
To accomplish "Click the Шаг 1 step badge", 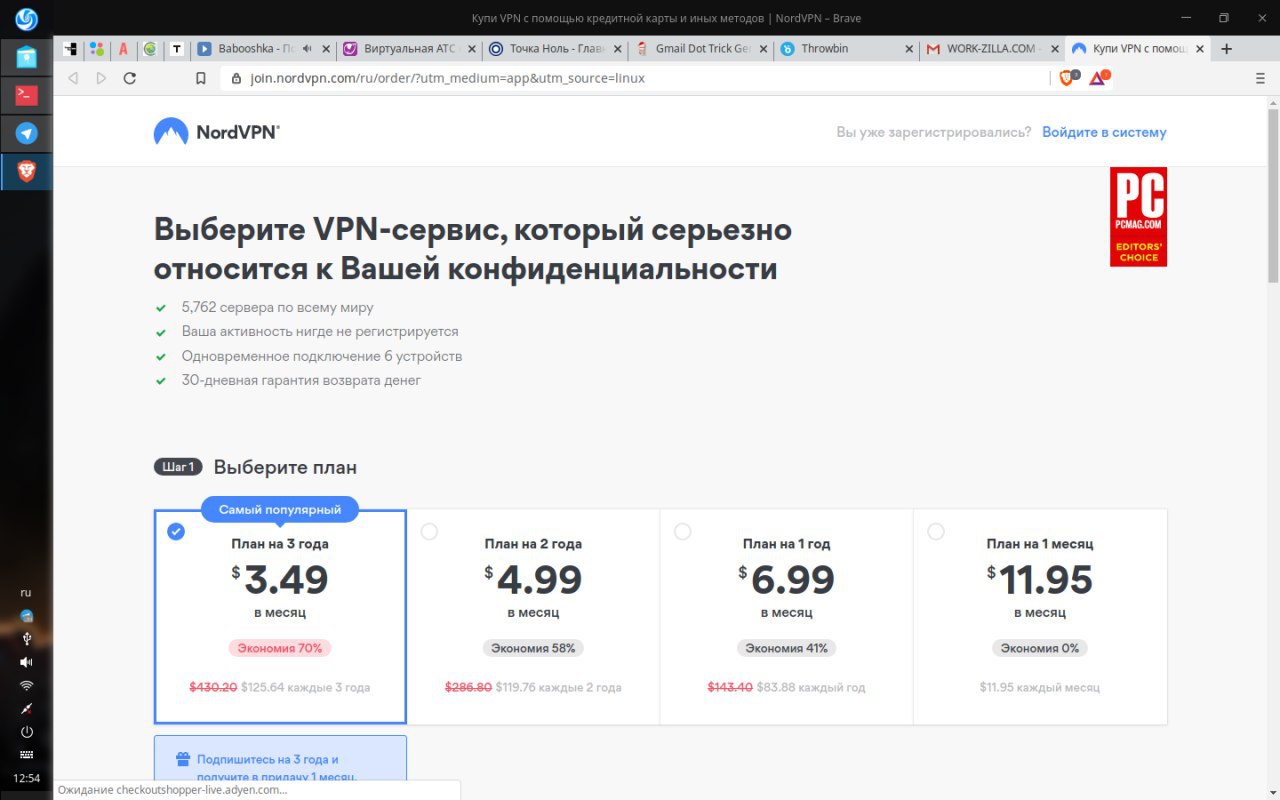I will pos(179,467).
